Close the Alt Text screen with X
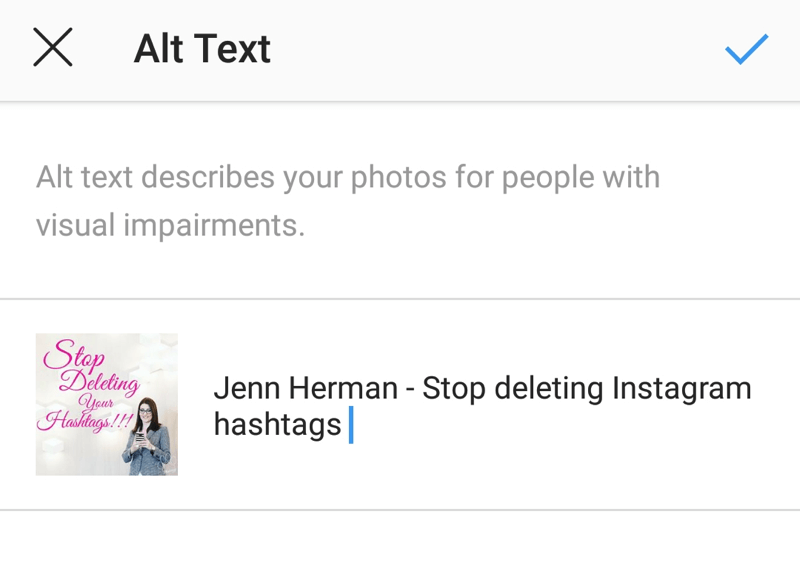 (x=52, y=47)
